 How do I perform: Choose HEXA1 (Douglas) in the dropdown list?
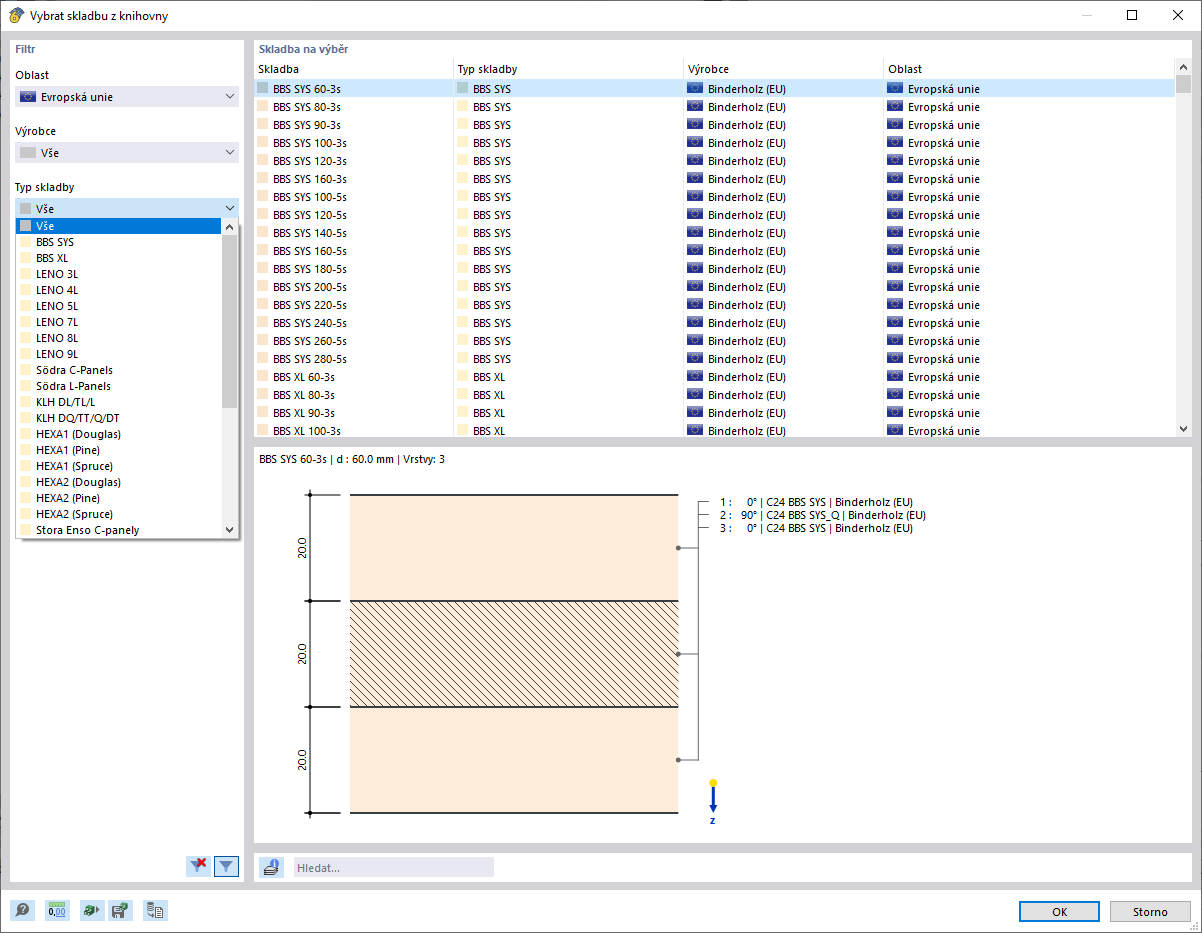click(x=119, y=434)
